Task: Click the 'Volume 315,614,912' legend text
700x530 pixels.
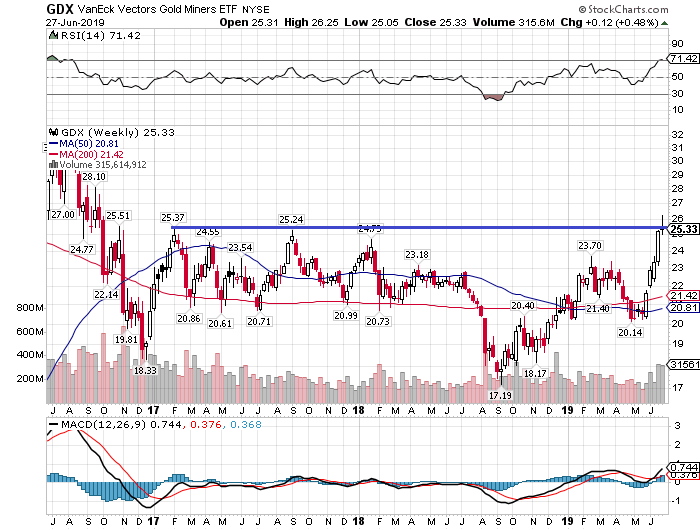Action: tap(103, 165)
